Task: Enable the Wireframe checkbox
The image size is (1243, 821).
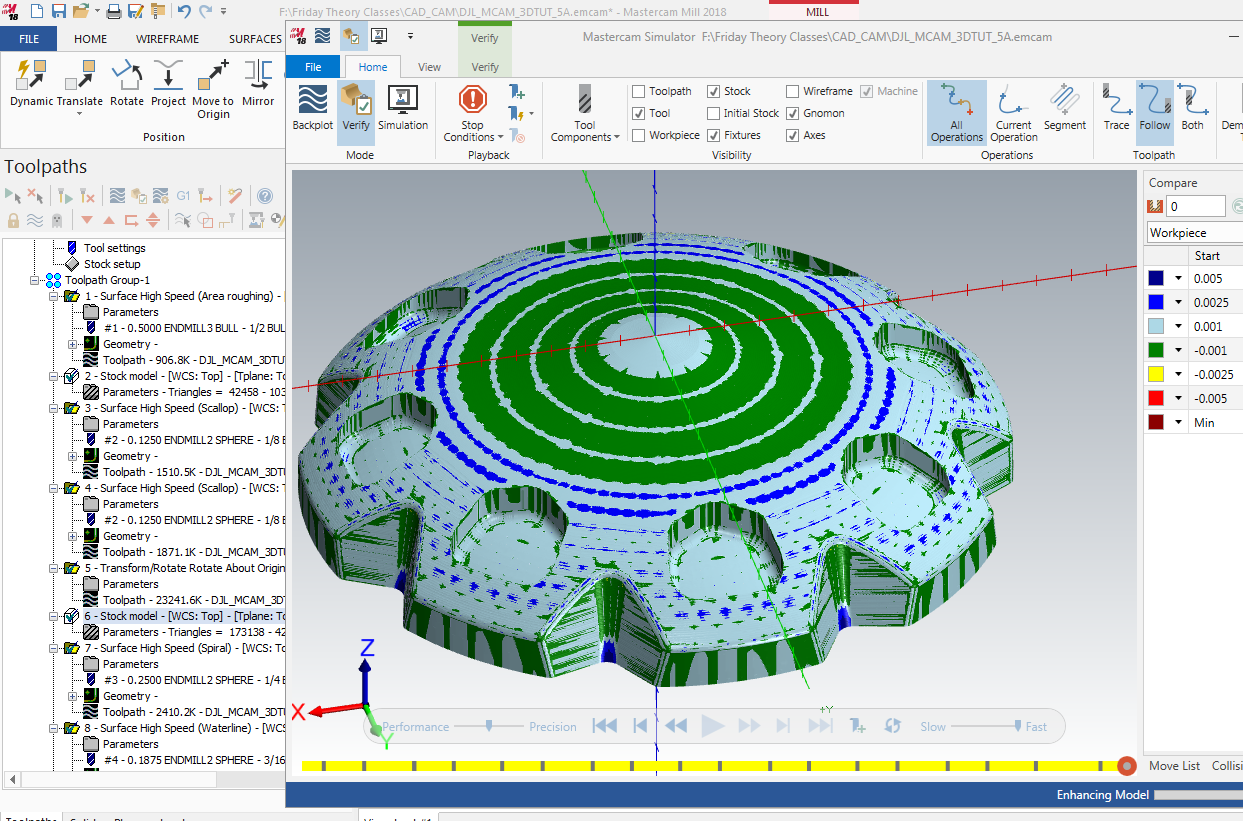Action: pyautogui.click(x=793, y=91)
